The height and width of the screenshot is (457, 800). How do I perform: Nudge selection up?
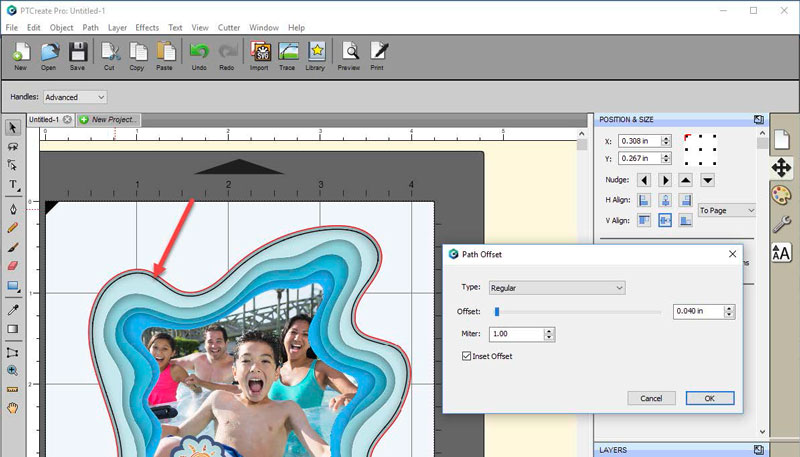(686, 180)
